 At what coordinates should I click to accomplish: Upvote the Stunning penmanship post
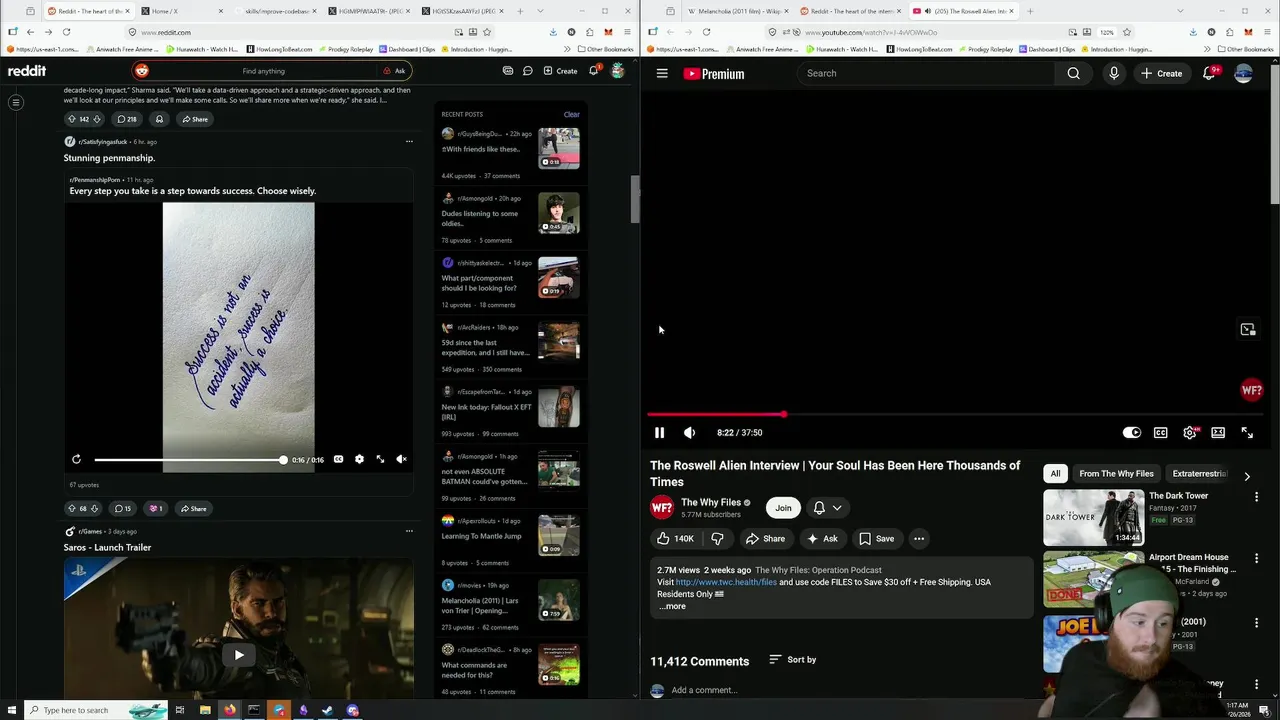(71, 509)
